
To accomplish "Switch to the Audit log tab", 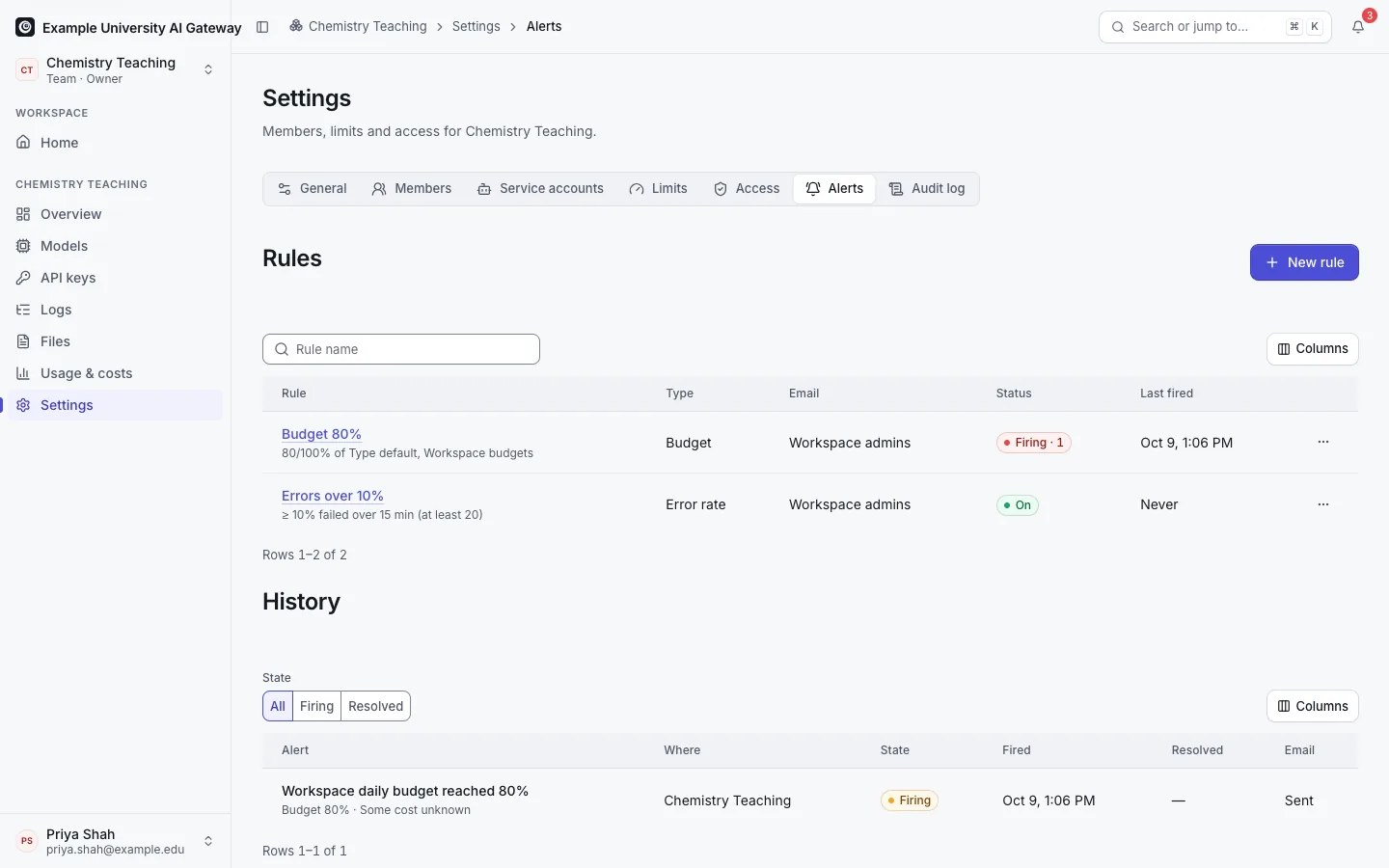I will click(x=927, y=189).
